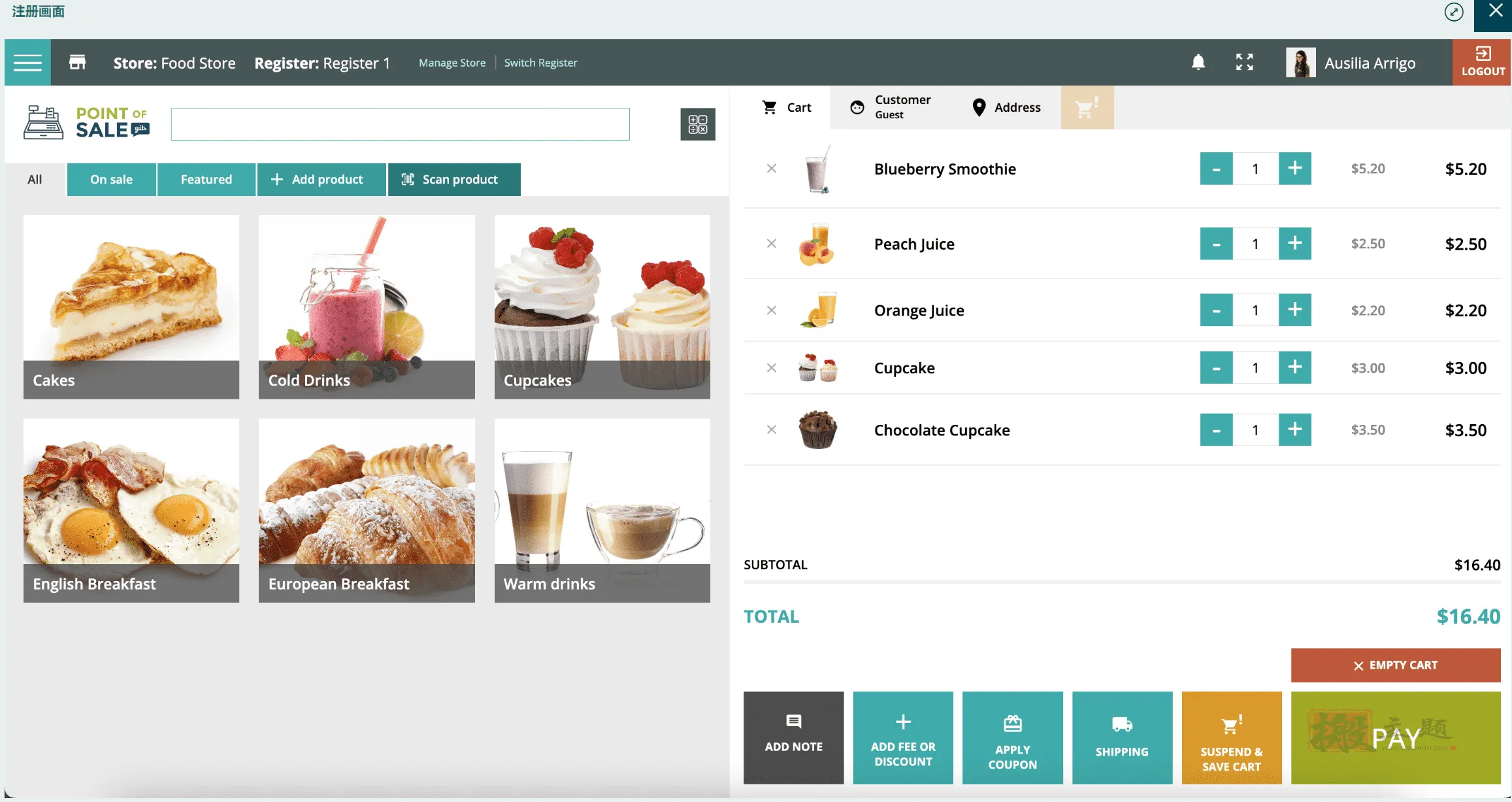Click Scan product button
The image size is (1512, 802).
(x=454, y=179)
